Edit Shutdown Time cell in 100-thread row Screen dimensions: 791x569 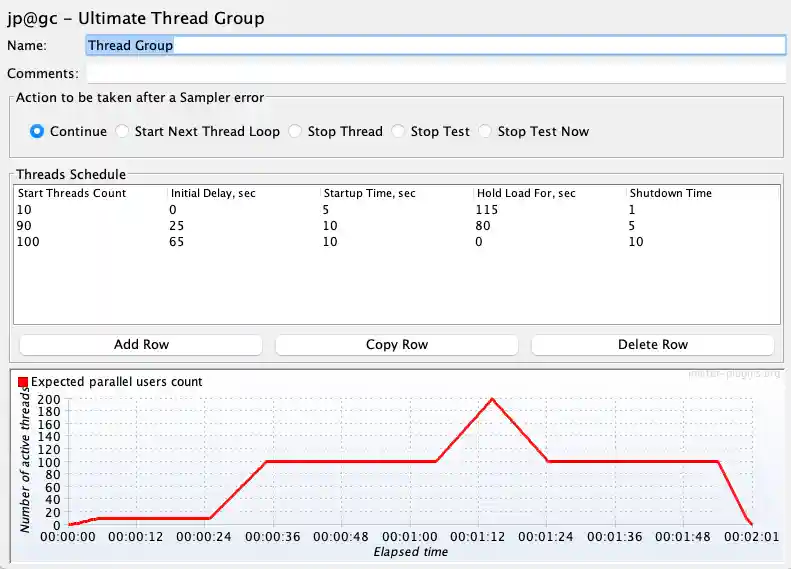(x=703, y=242)
